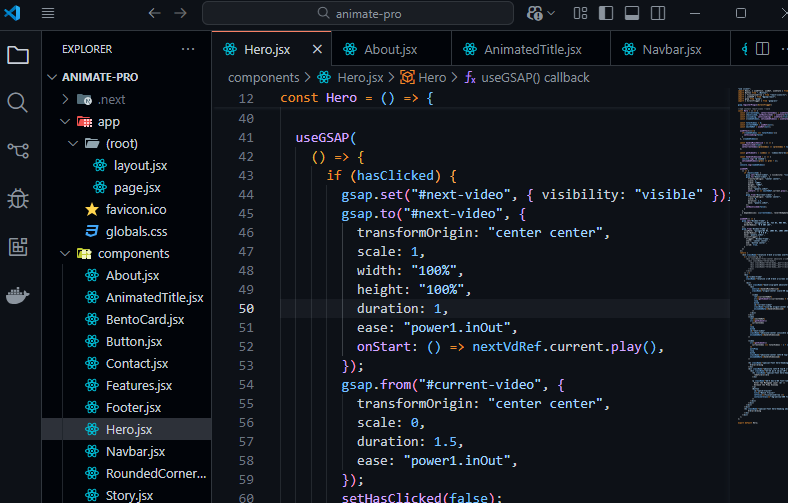Screen dimensions: 788x503
Task: Split the editor to the right
Action: coord(762,49)
